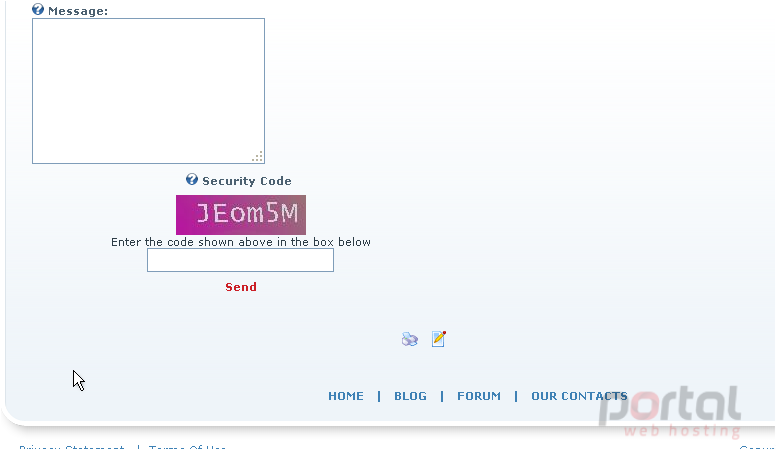Click the 'Enter the code shown above' instruction

click(241, 242)
